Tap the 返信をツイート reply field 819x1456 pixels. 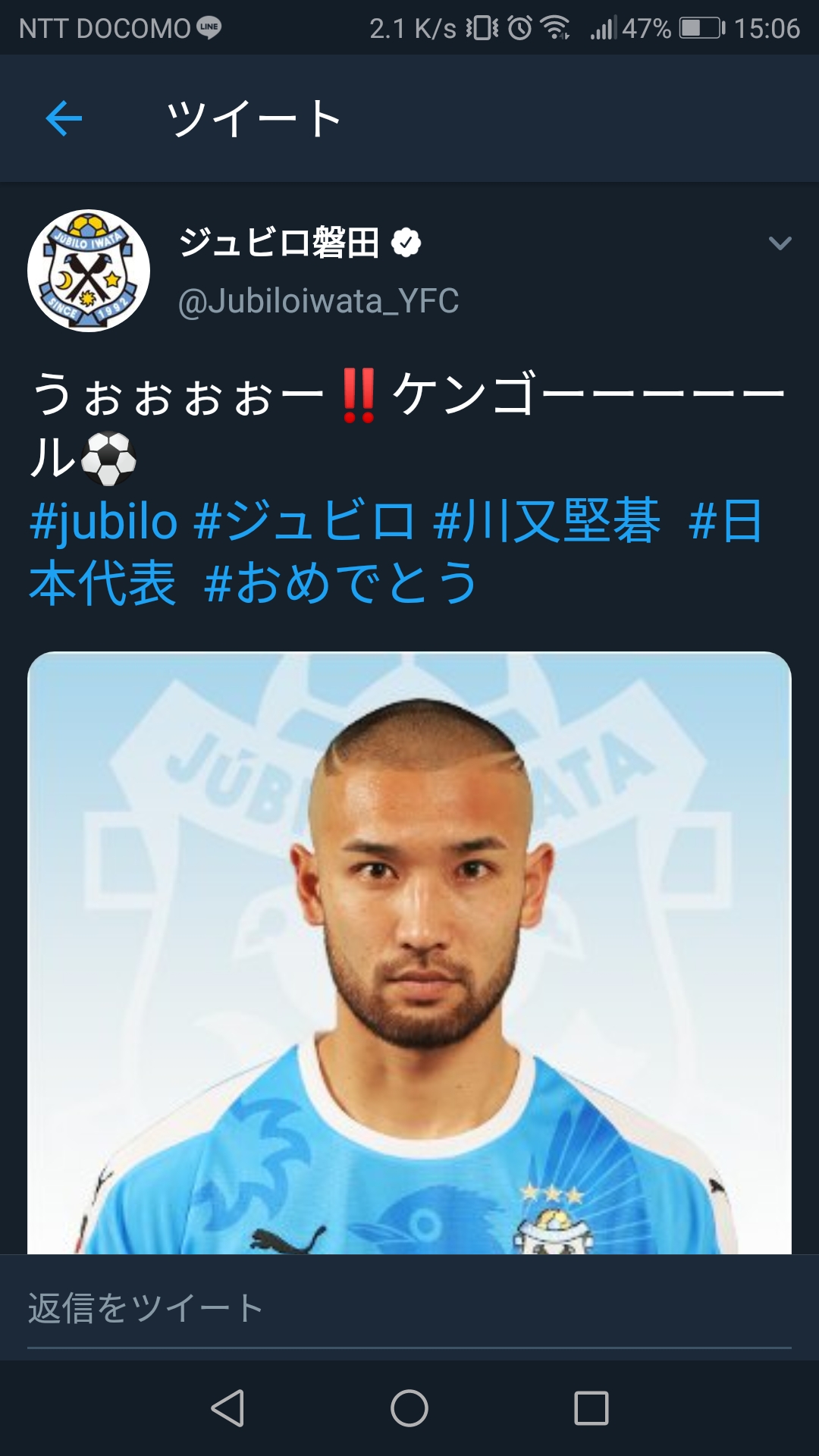pos(409,1308)
